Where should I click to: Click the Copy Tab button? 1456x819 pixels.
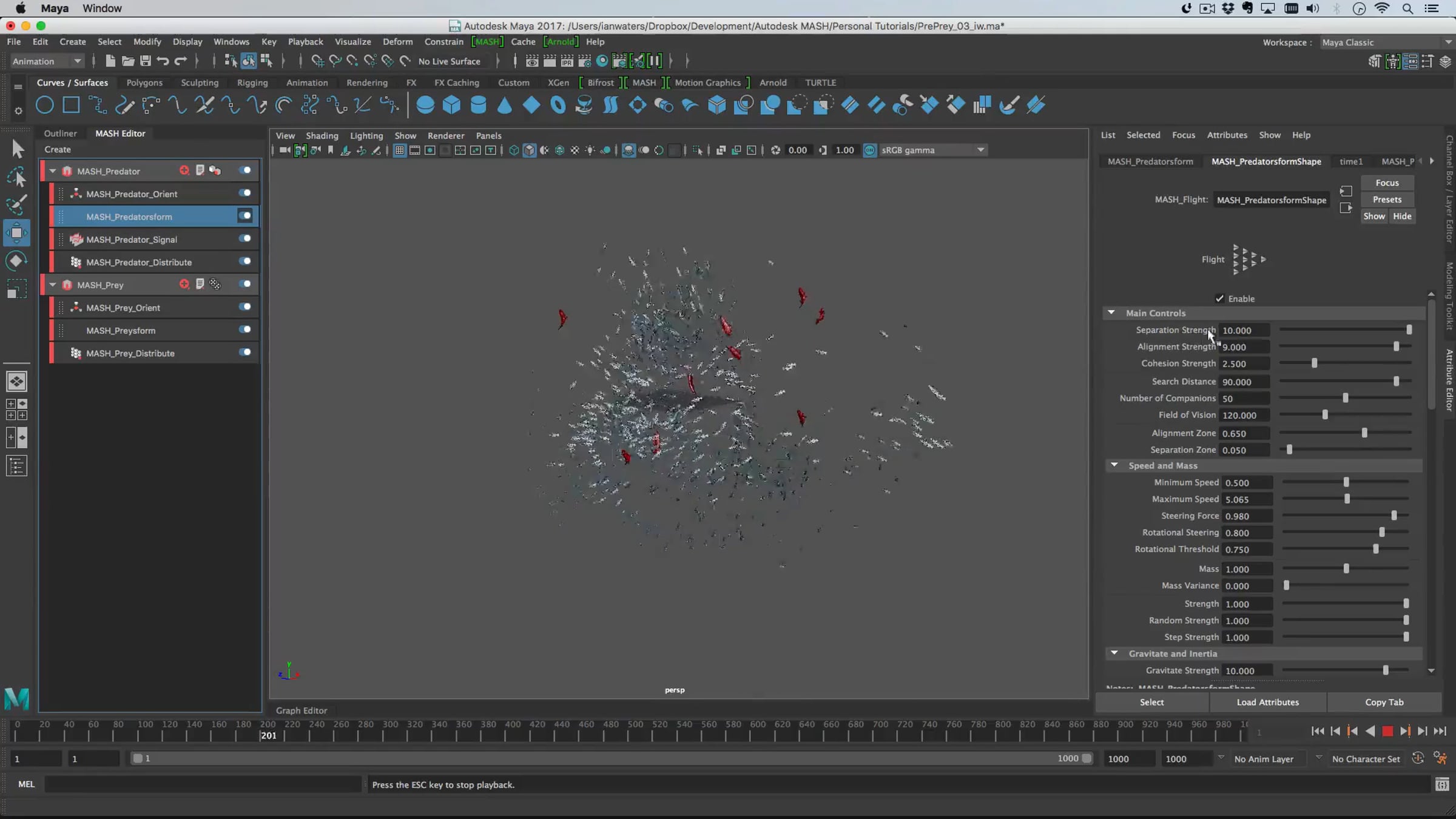tap(1384, 702)
